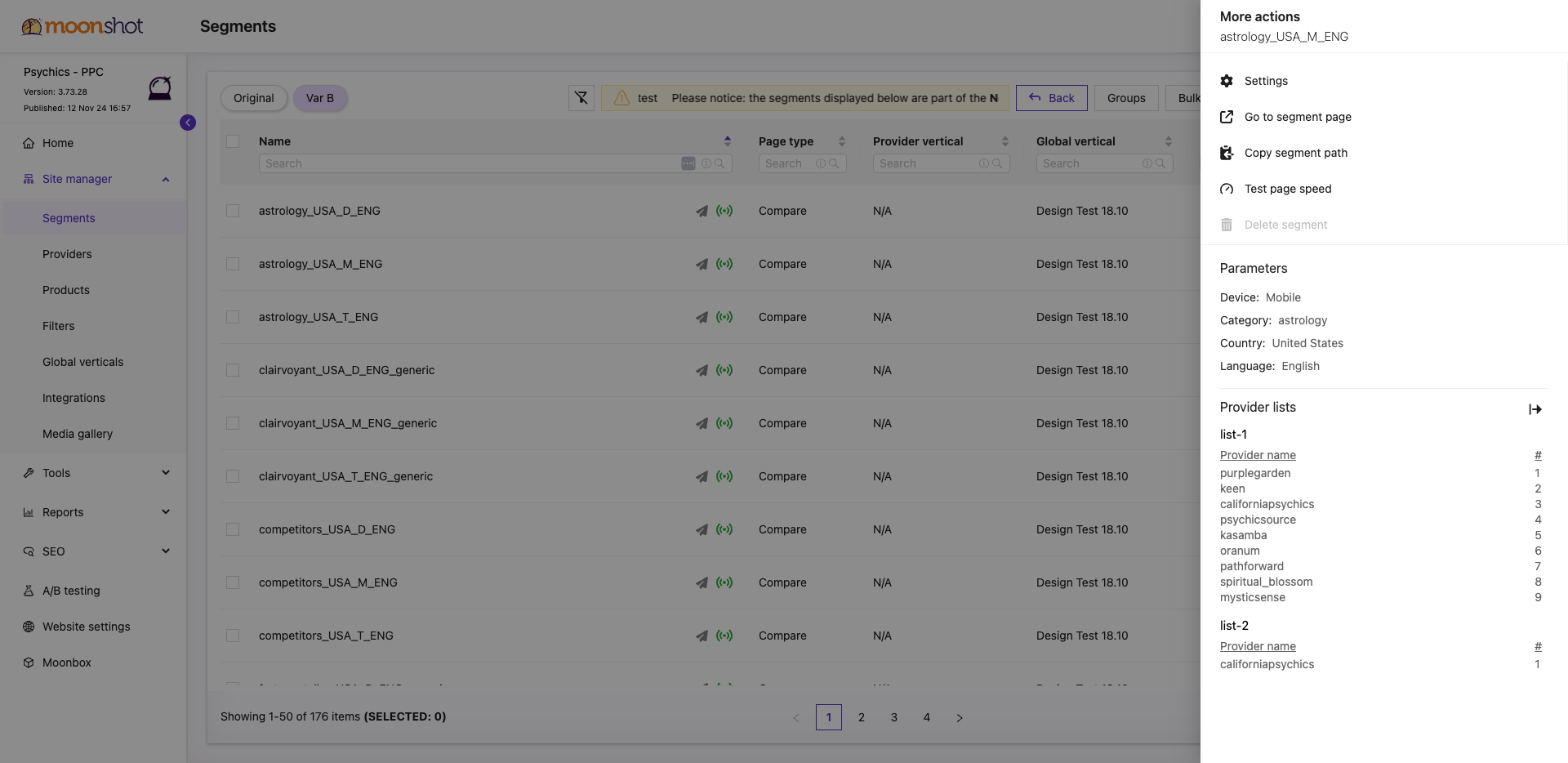Click purplegarden in list-1 provider list
The width and height of the screenshot is (1568, 763).
[x=1255, y=473]
